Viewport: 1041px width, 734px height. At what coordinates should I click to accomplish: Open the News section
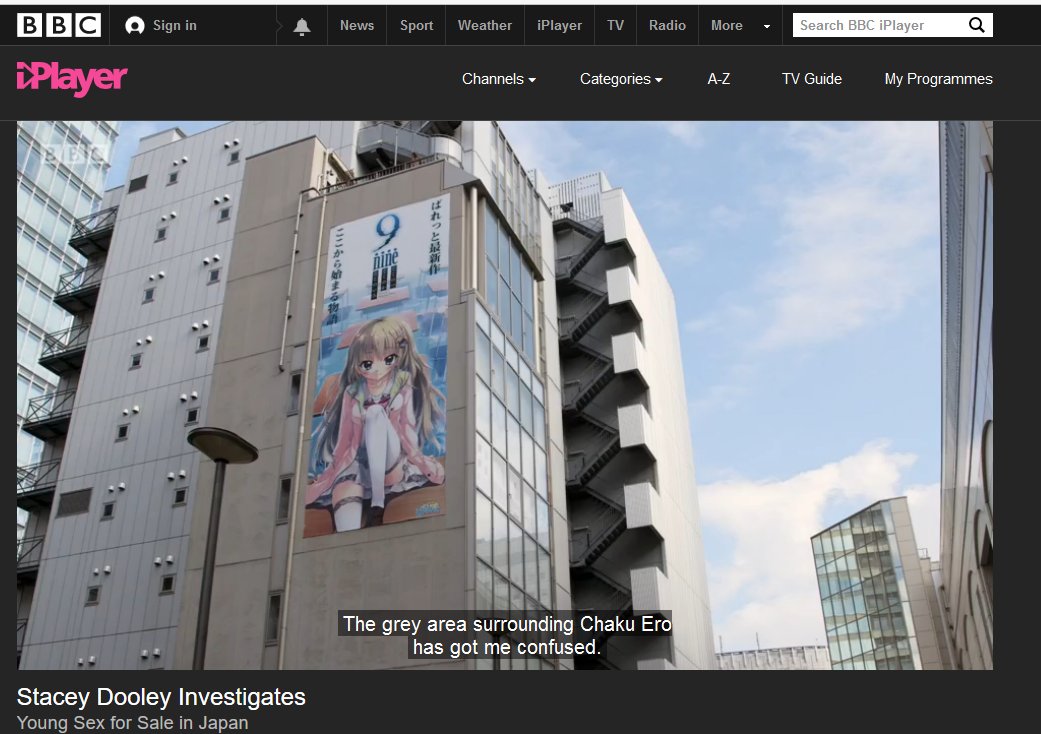pyautogui.click(x=357, y=25)
